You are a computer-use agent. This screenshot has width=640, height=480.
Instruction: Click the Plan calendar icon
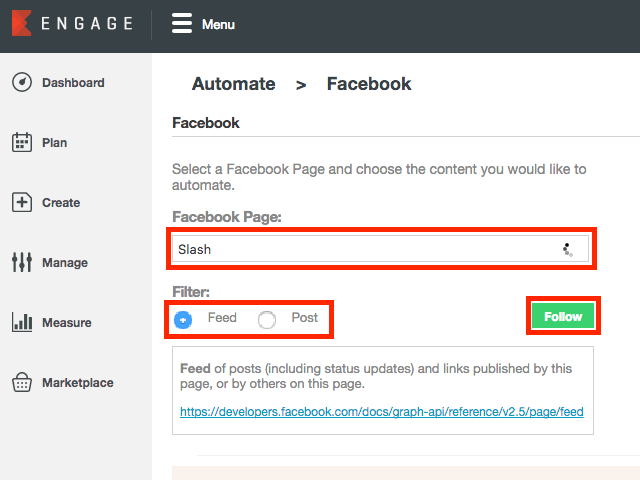pyautogui.click(x=22, y=142)
